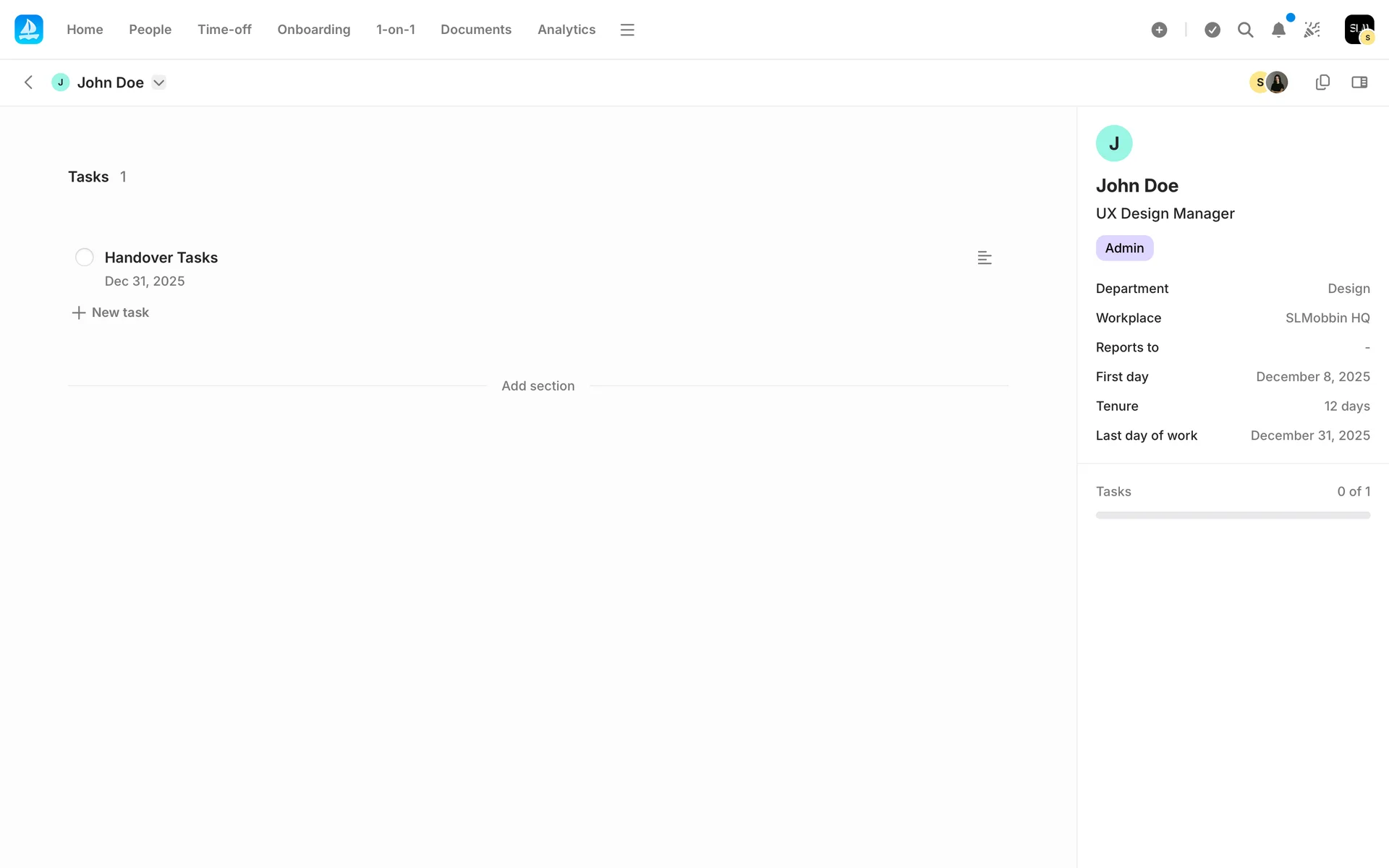Open the notifications bell

click(x=1278, y=30)
